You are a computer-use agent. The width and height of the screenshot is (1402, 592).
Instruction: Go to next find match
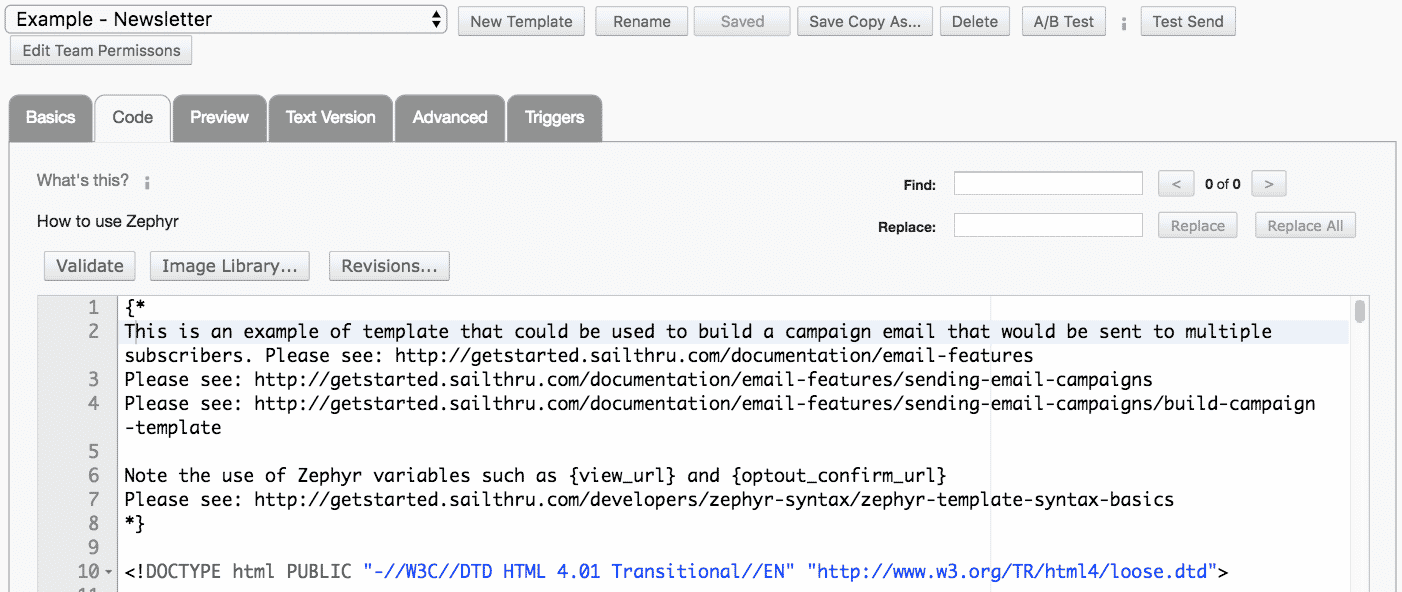pos(1269,184)
